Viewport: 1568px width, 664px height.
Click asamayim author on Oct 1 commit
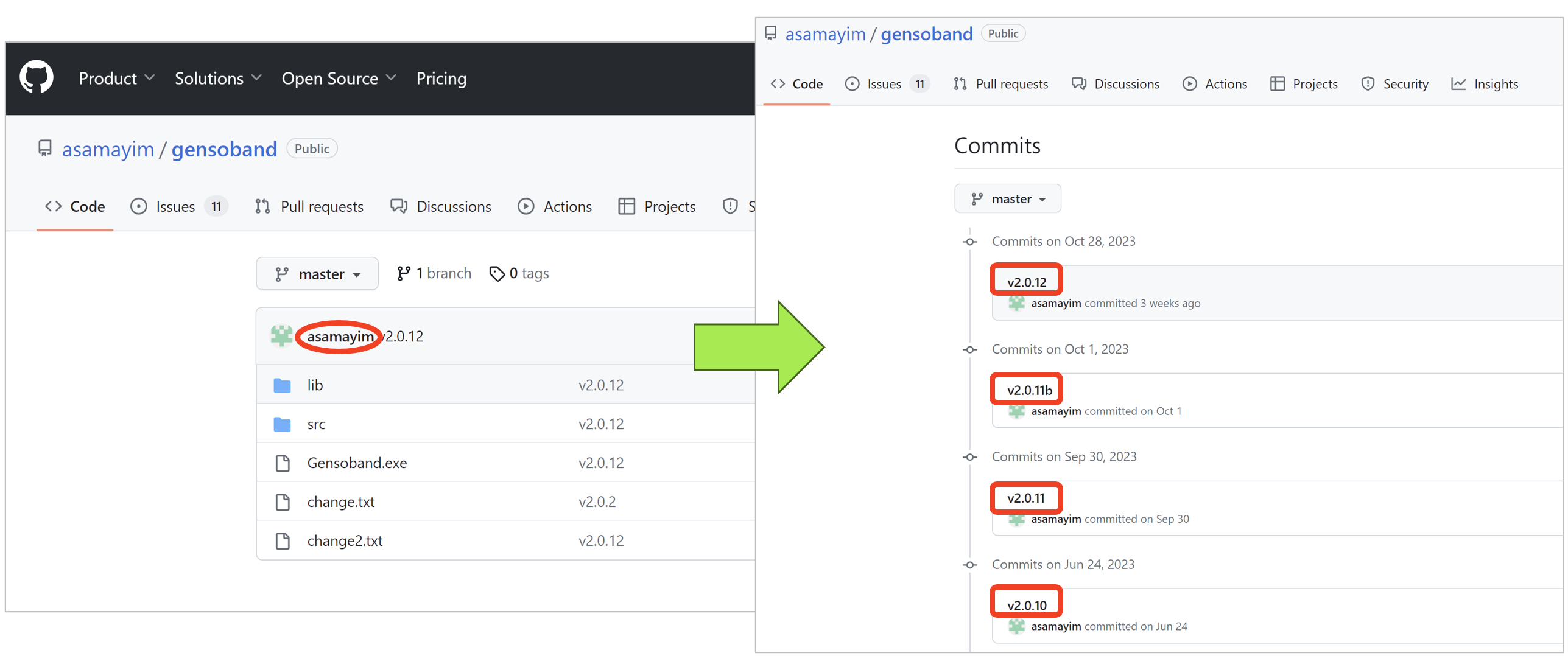click(1056, 411)
